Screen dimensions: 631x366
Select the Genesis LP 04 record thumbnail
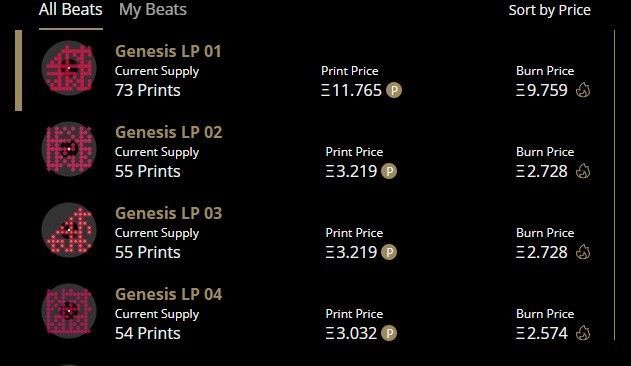tap(69, 311)
